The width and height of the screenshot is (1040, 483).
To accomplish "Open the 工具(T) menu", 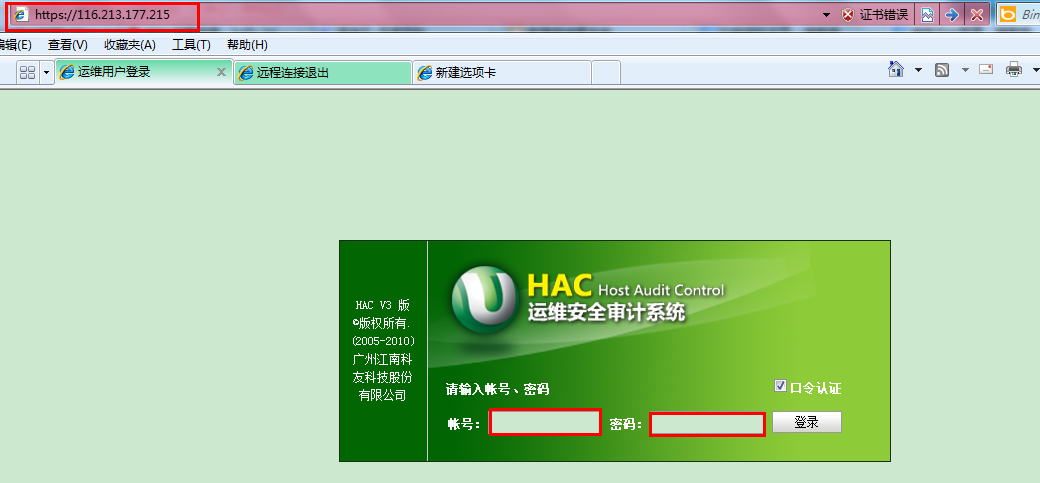I will [191, 45].
